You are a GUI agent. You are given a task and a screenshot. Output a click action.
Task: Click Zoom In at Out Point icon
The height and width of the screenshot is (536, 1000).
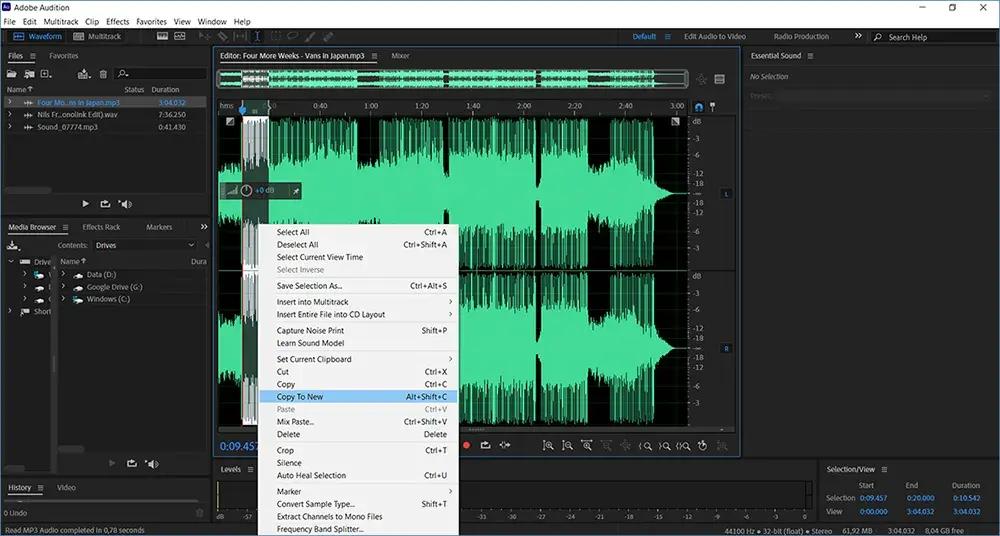[x=664, y=446]
